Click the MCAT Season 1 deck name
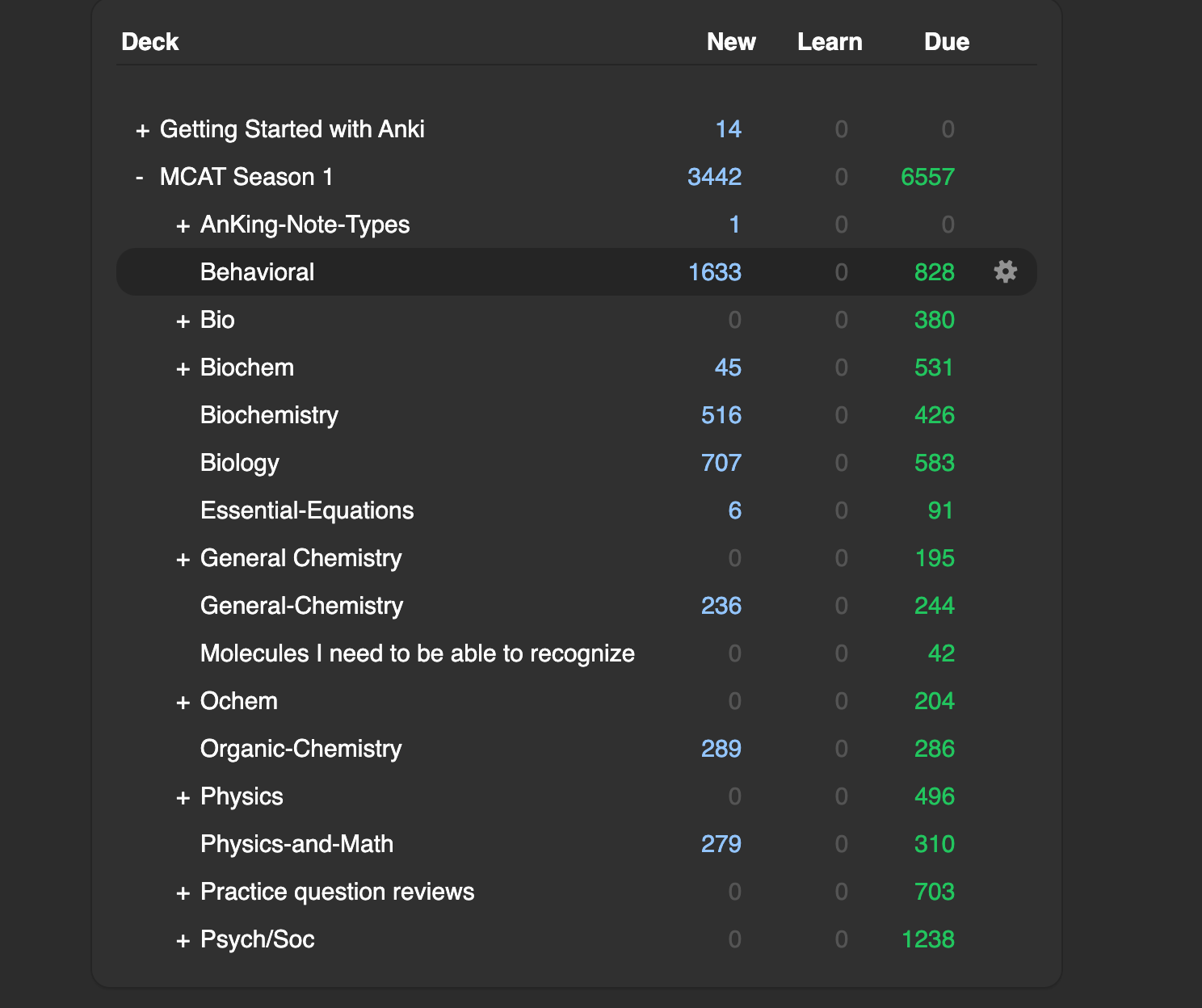Image resolution: width=1202 pixels, height=1008 pixels. [246, 177]
